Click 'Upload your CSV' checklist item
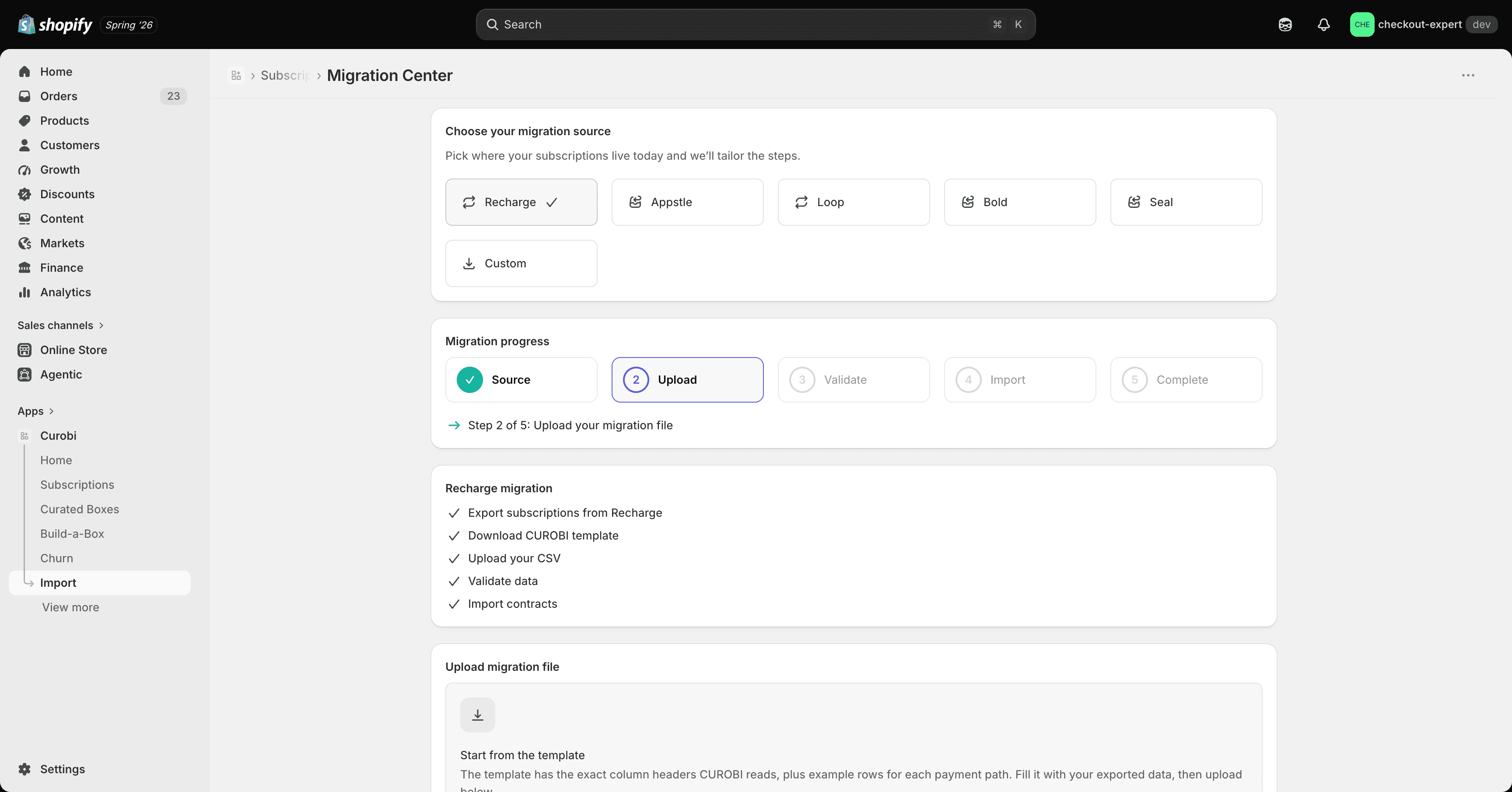The height and width of the screenshot is (792, 1512). pyautogui.click(x=514, y=559)
